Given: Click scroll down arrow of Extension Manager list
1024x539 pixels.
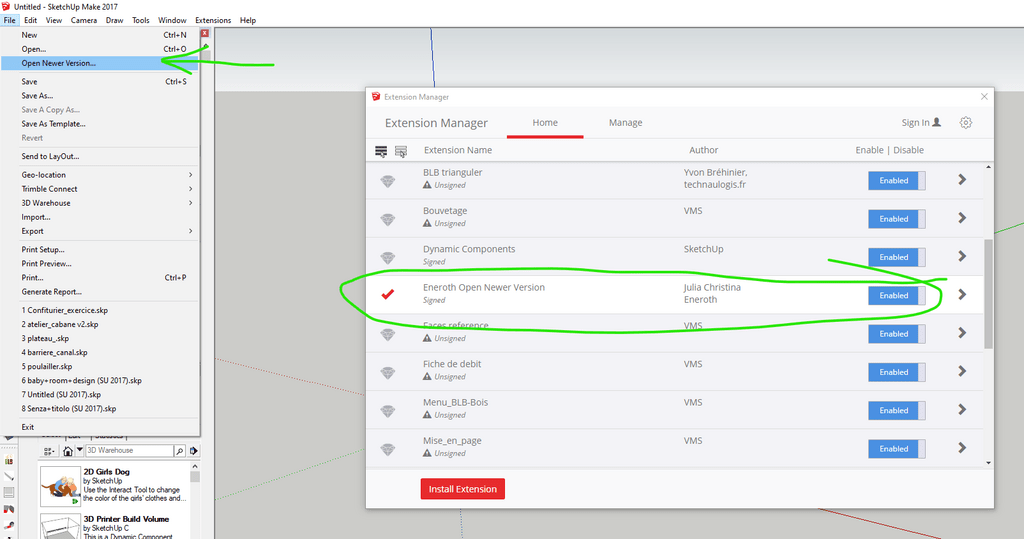Looking at the screenshot, I should [988, 463].
